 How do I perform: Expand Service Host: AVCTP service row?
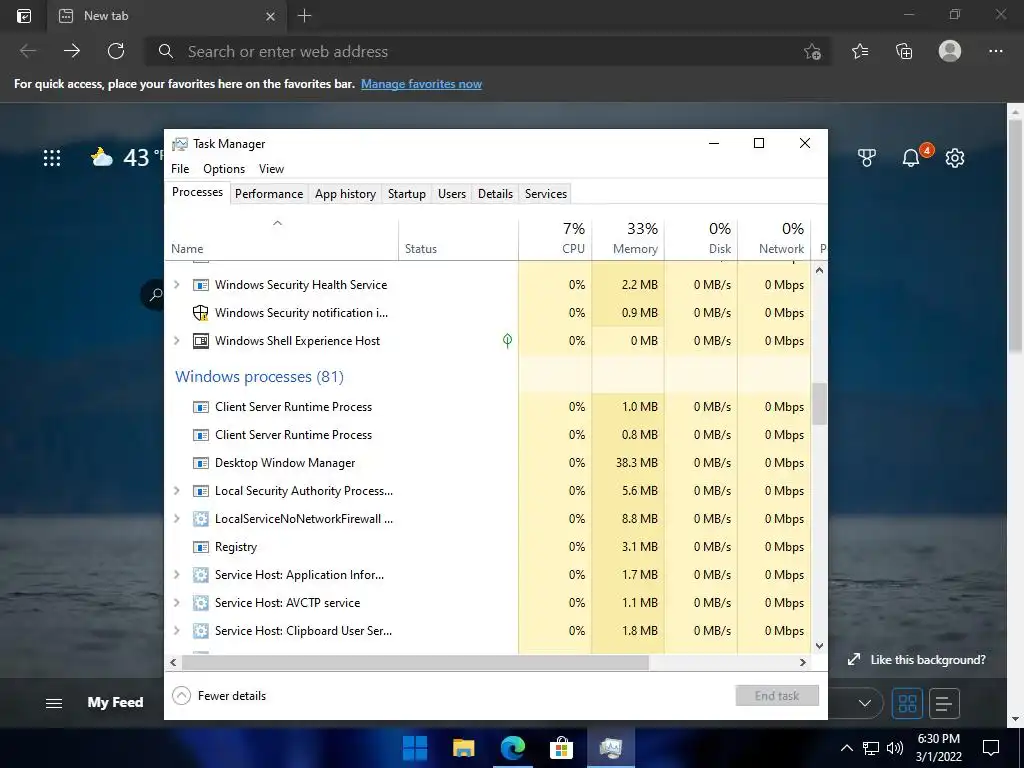(x=176, y=603)
